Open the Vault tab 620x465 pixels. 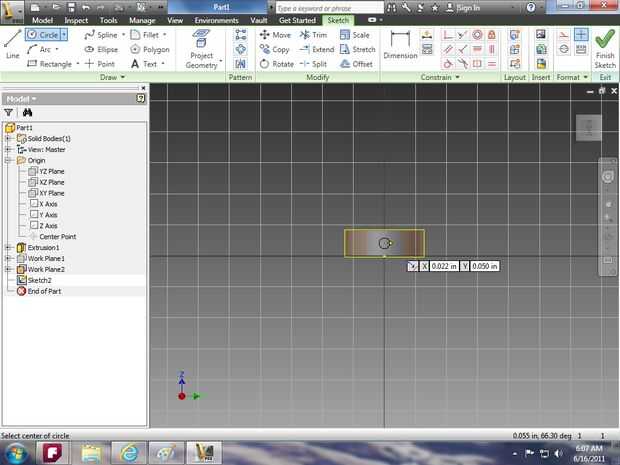pyautogui.click(x=259, y=21)
